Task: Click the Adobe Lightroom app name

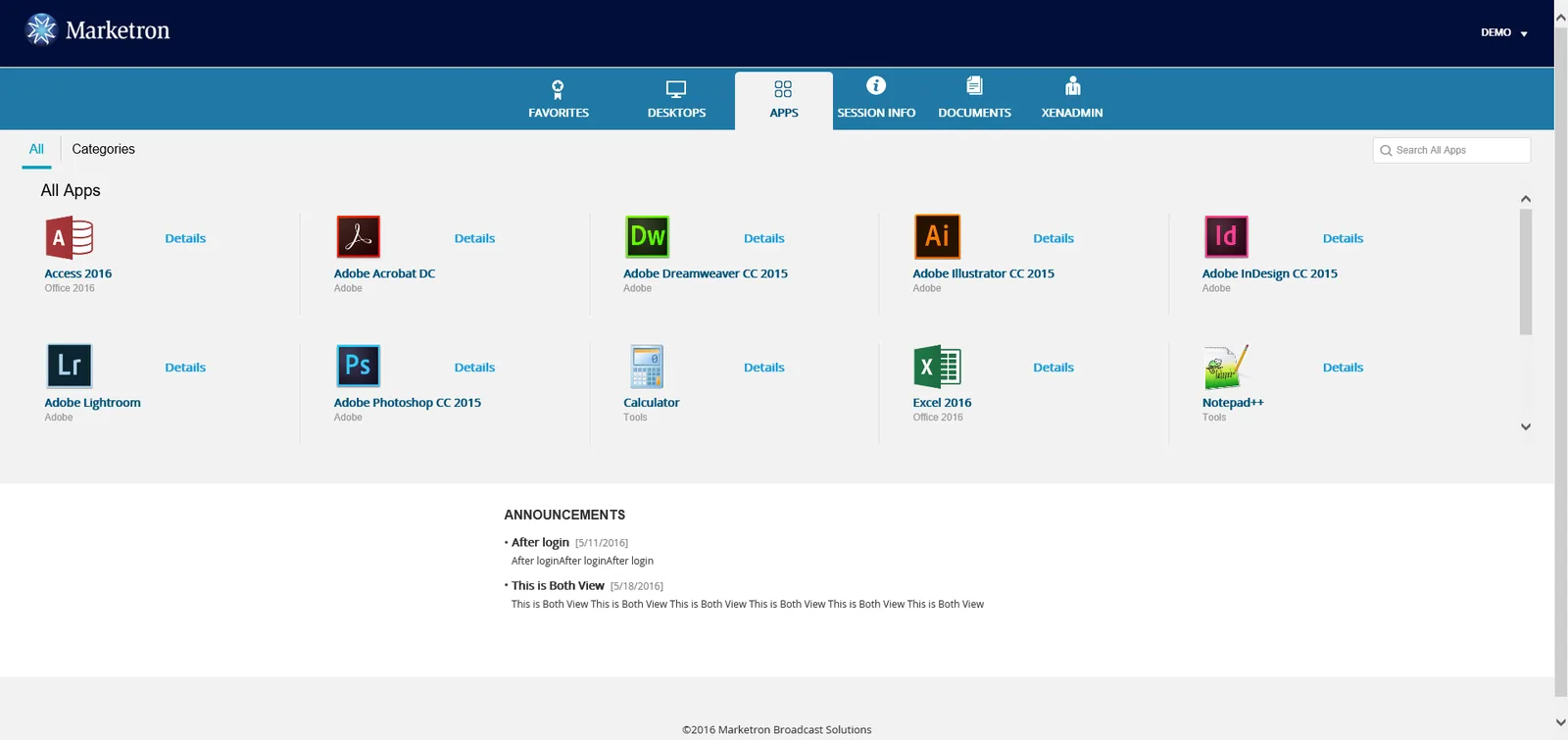Action: [x=92, y=403]
